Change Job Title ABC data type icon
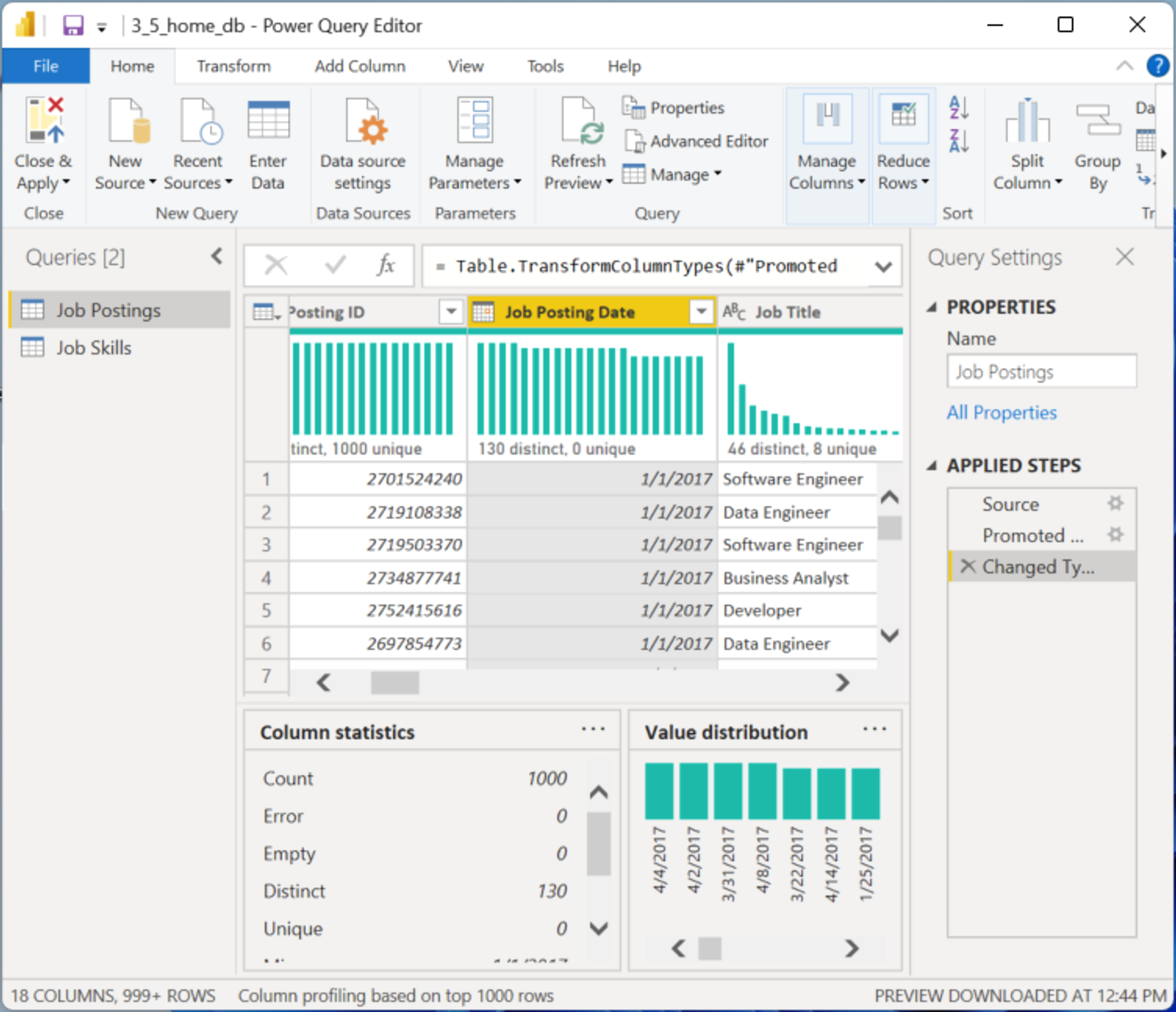The image size is (1176, 1012). coord(734,312)
